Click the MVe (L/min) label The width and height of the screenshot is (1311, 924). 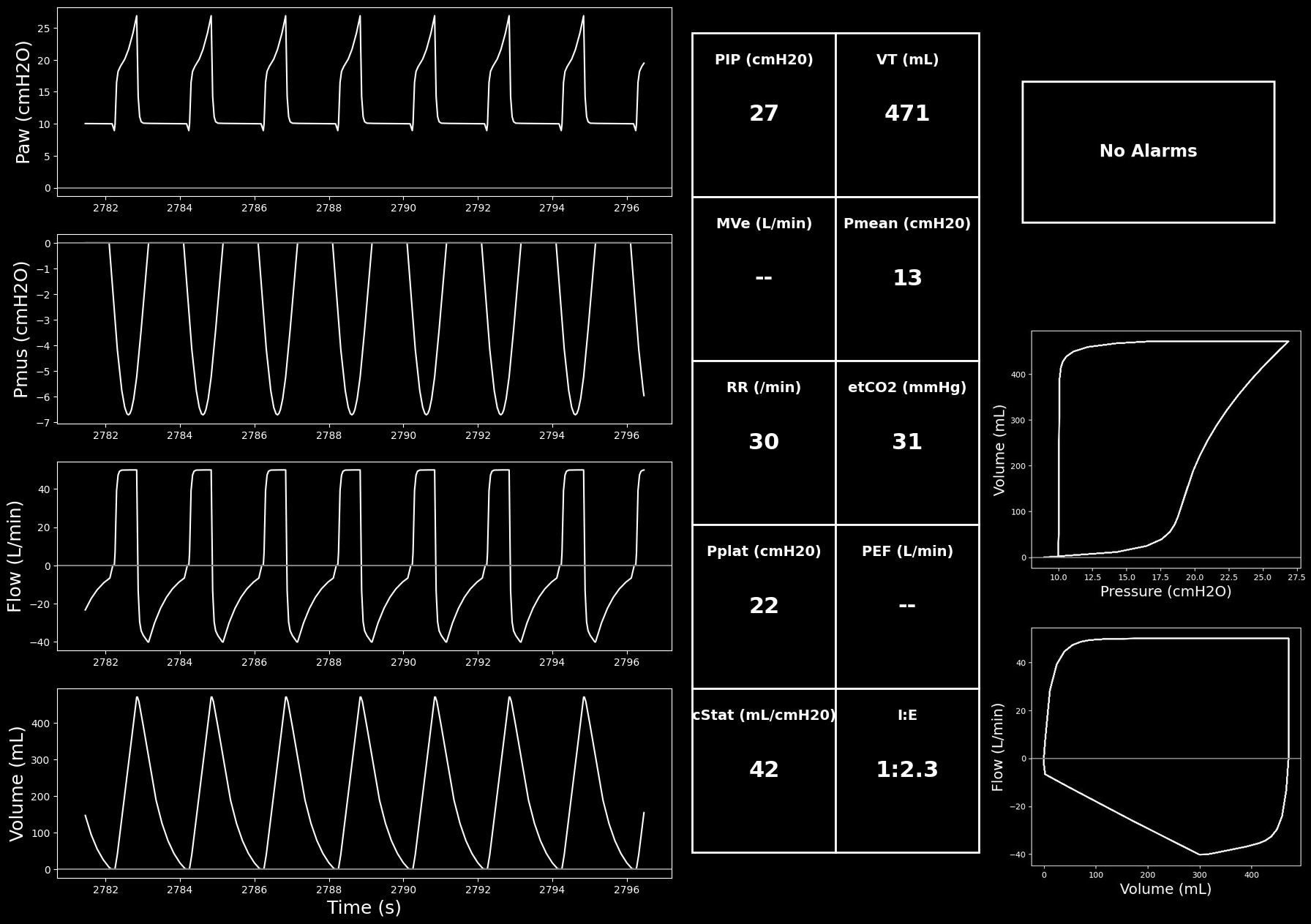tap(764, 224)
